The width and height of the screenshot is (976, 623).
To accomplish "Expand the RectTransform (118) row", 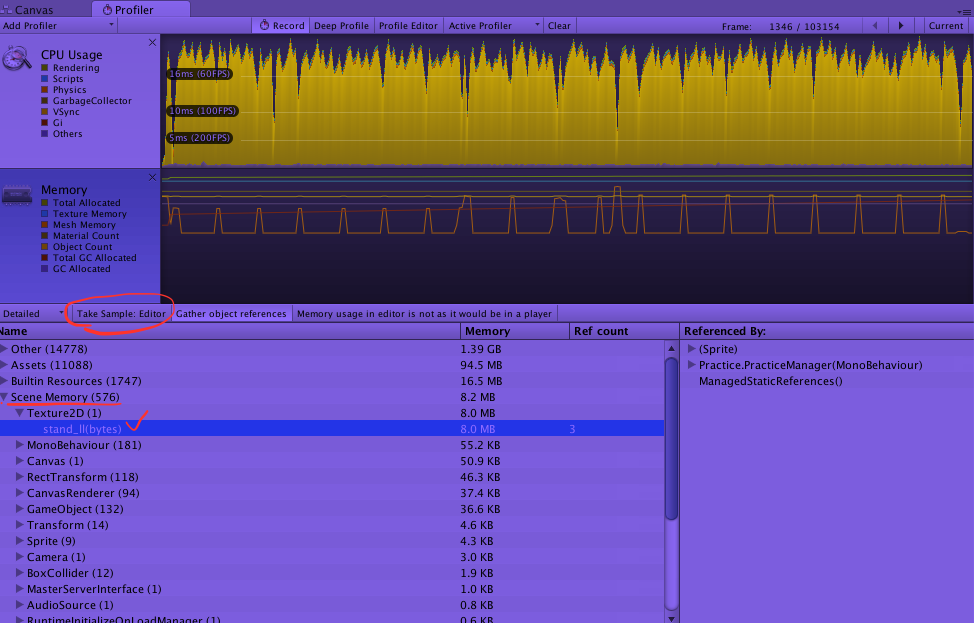I will tap(20, 477).
